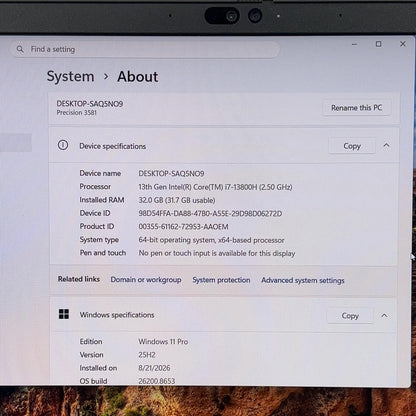416x416 pixels.
Task: Select the highlighted sidebar navigation item
Action: [16, 143]
